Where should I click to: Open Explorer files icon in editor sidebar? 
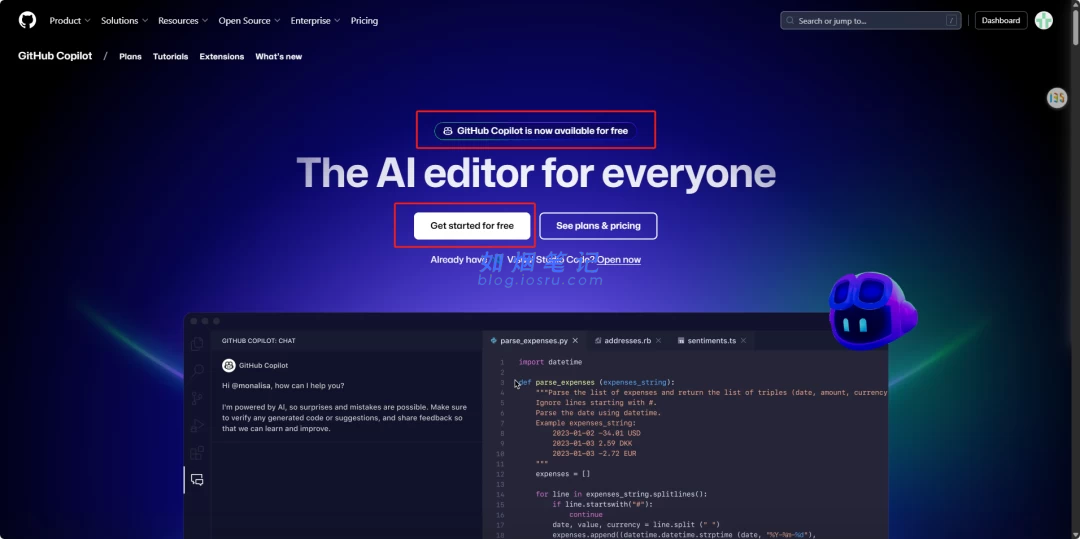(x=197, y=344)
